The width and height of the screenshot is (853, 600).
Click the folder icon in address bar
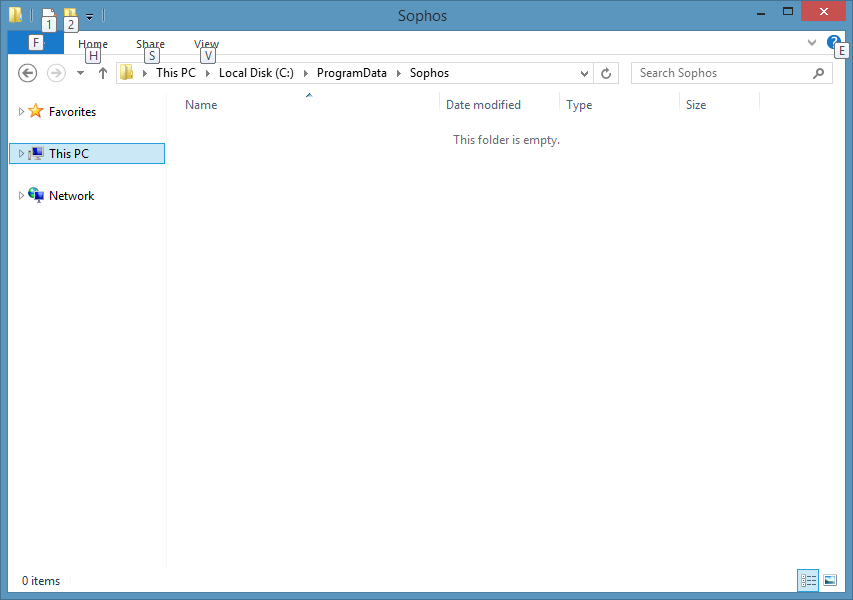point(127,73)
